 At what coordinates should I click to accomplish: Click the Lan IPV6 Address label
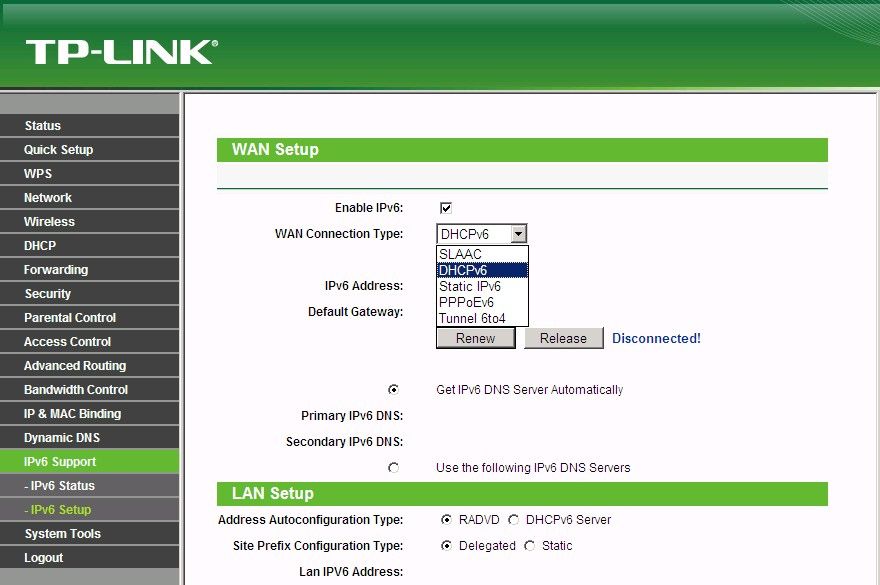point(351,572)
